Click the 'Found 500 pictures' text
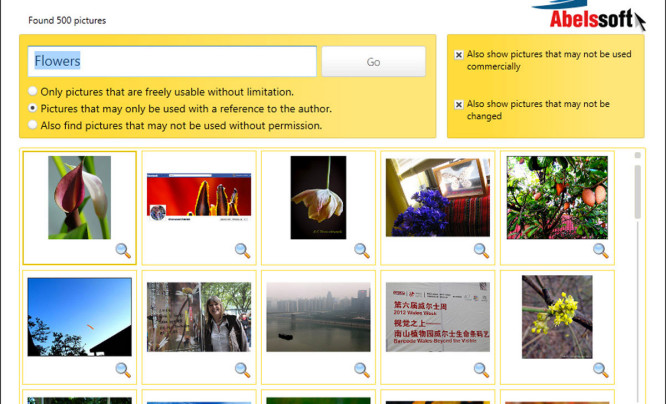The height and width of the screenshot is (404, 666). 67,20
